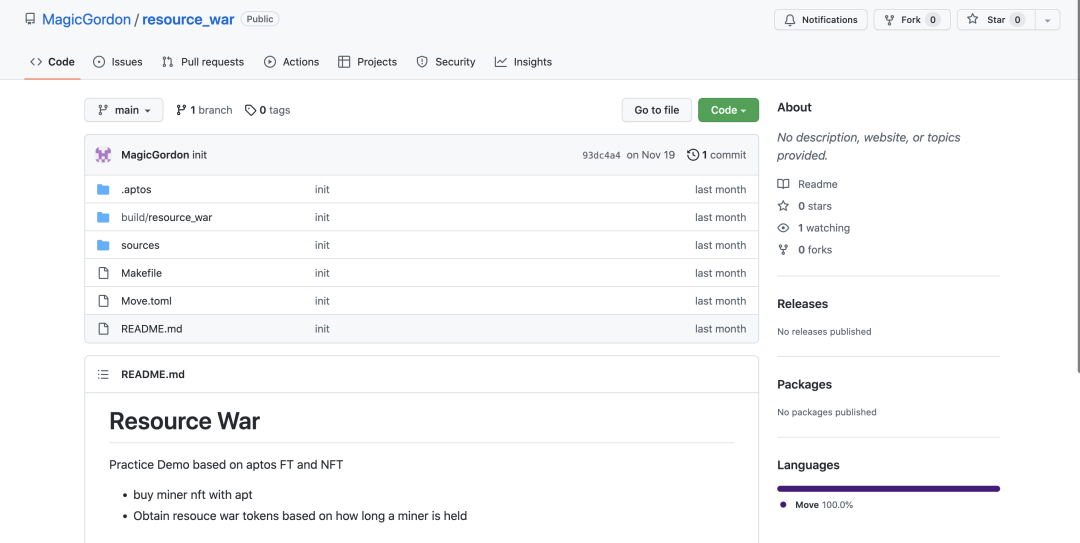Image resolution: width=1080 pixels, height=543 pixels.
Task: Open the commit 93dc4a4 link
Action: [601, 156]
